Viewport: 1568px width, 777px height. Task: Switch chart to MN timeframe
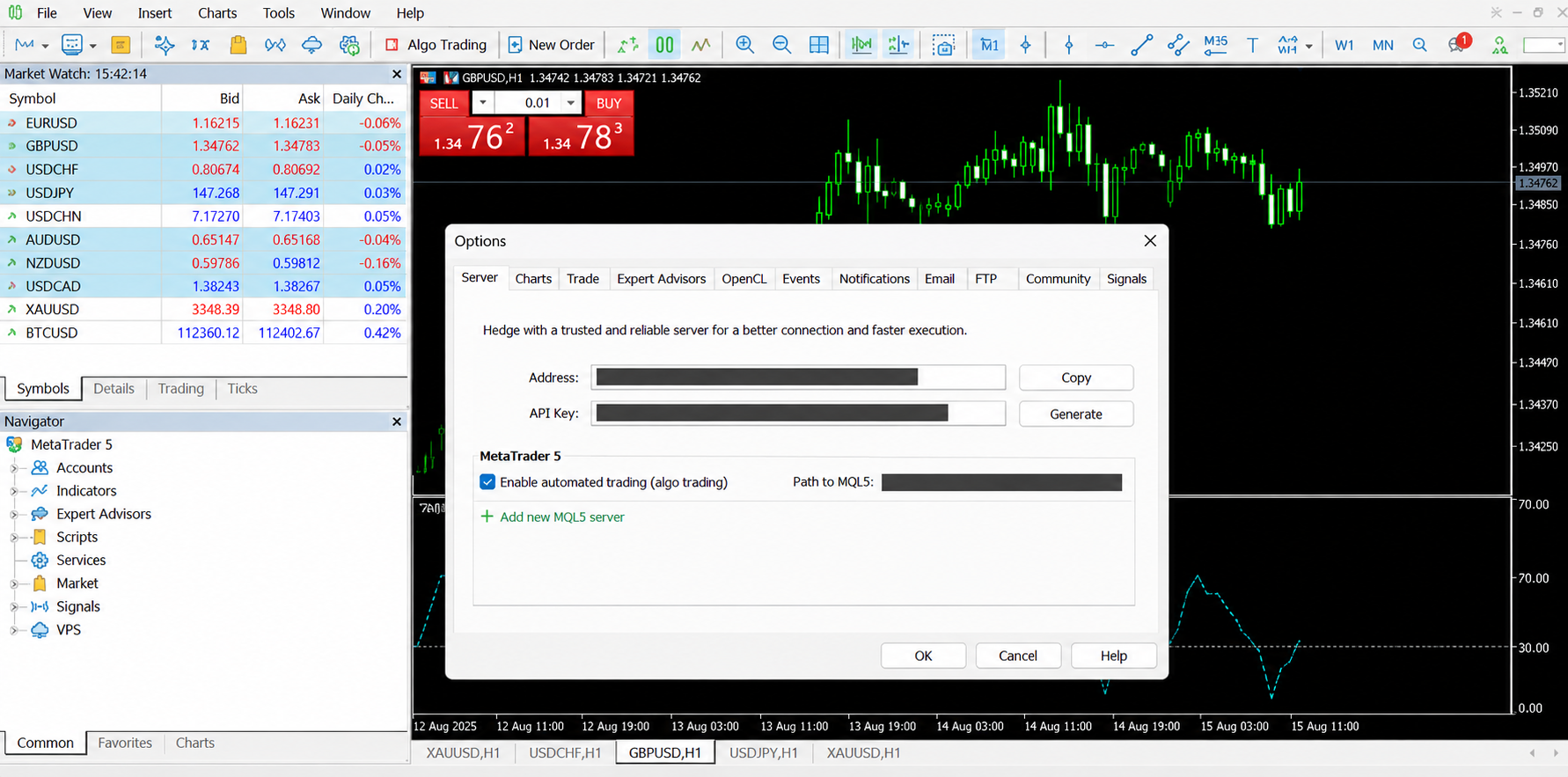[x=1382, y=45]
